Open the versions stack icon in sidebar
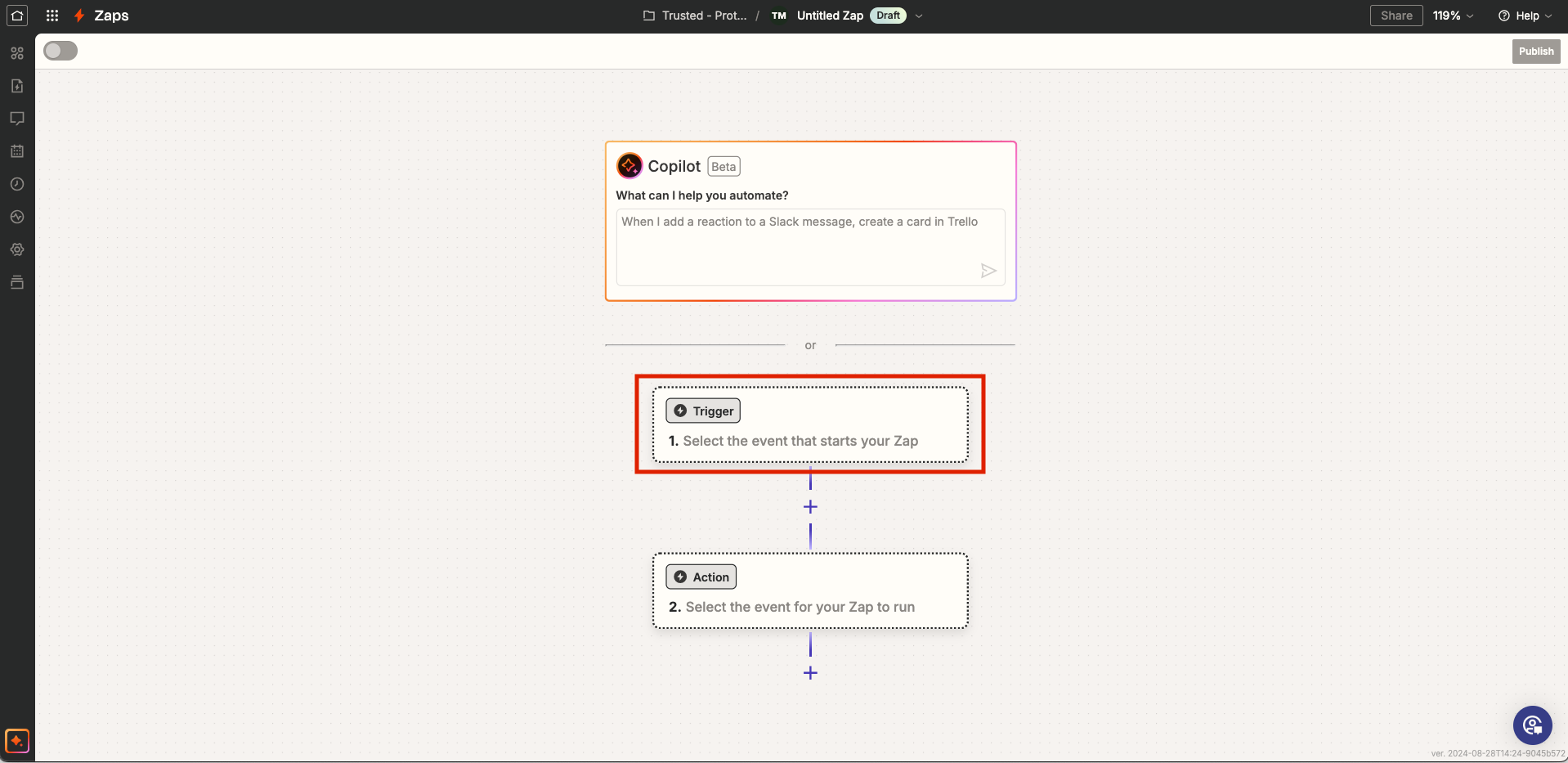1568x763 pixels. [x=17, y=283]
